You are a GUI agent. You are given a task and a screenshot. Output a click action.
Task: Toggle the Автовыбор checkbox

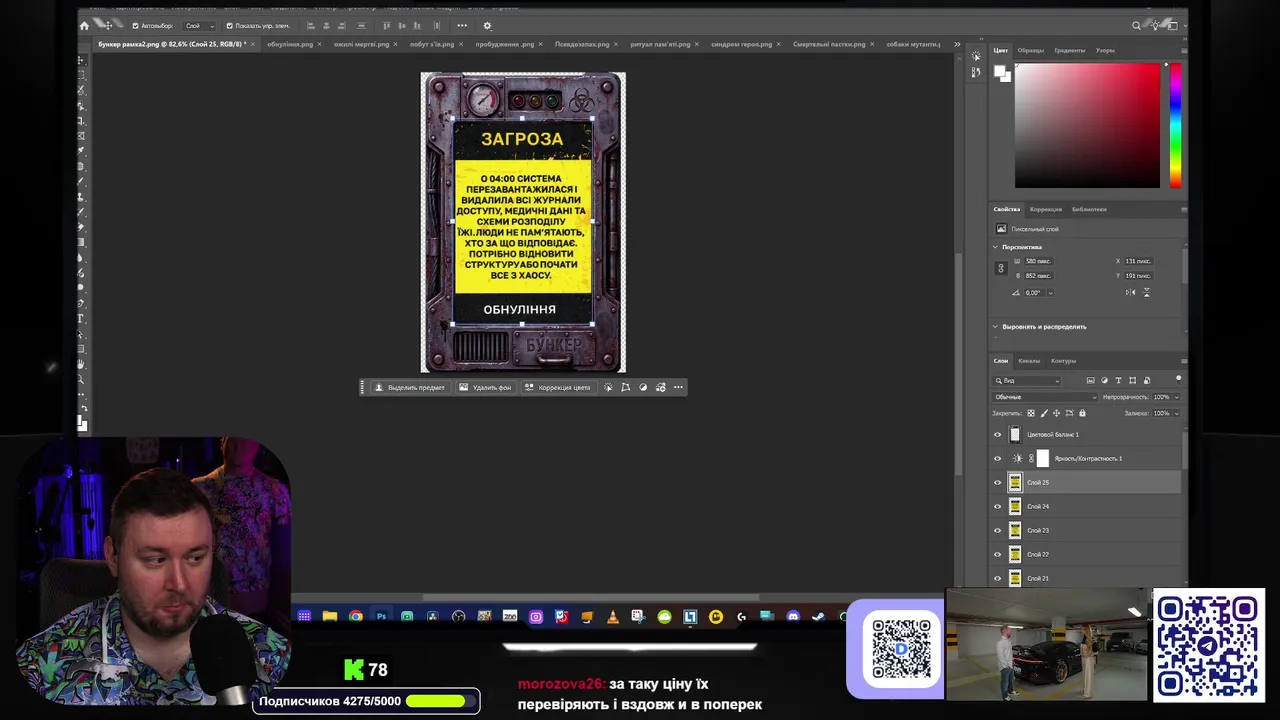click(136, 26)
